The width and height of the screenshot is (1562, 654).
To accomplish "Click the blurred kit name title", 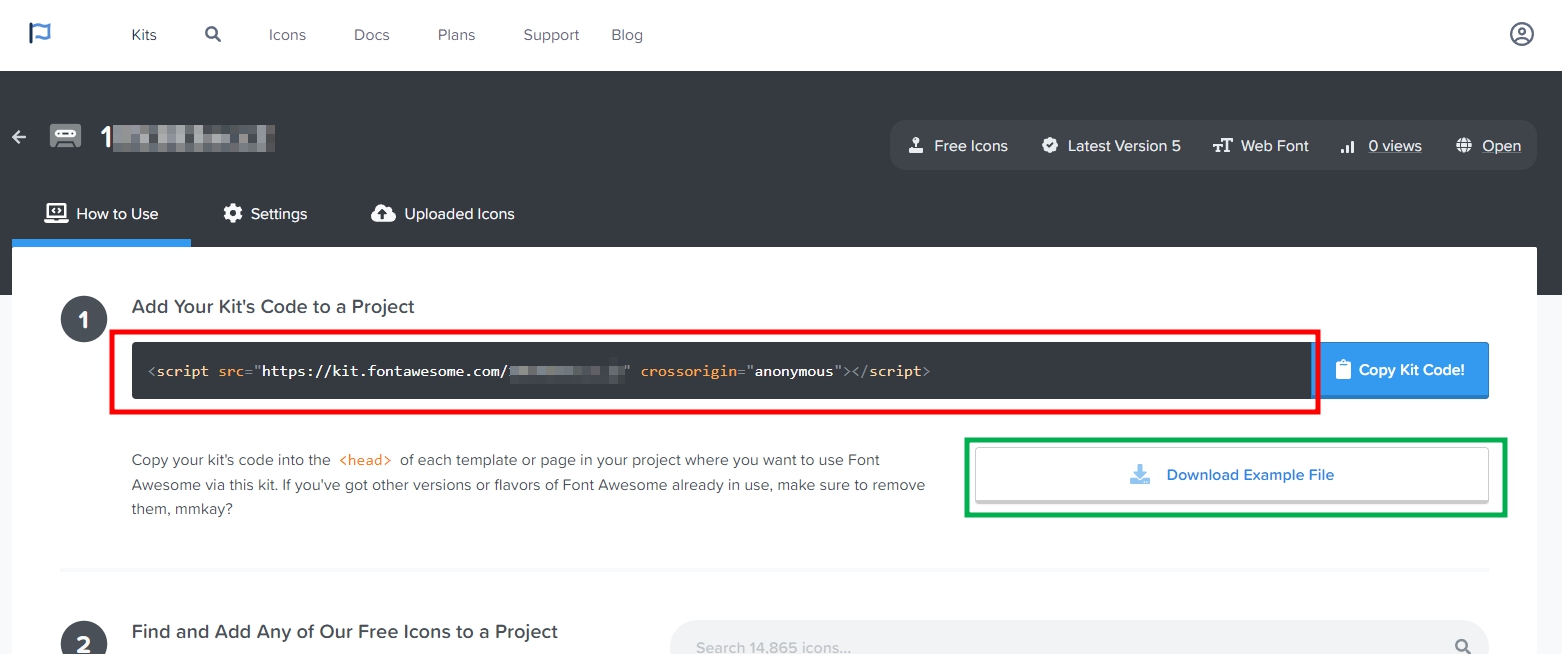I will (x=188, y=138).
